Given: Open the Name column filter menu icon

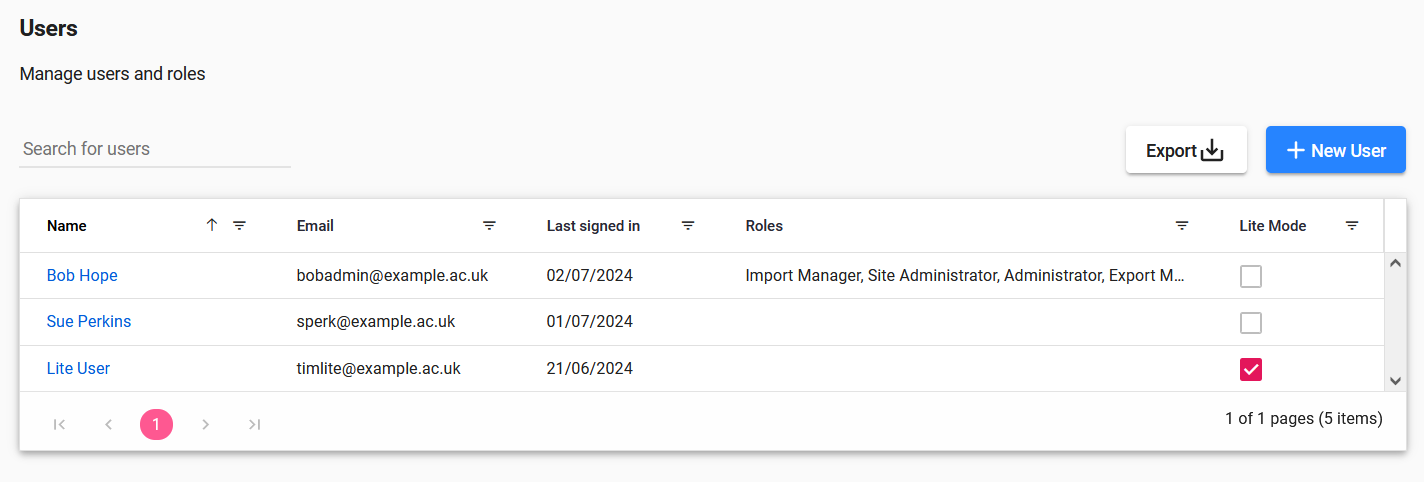Looking at the screenshot, I should coord(240,226).
